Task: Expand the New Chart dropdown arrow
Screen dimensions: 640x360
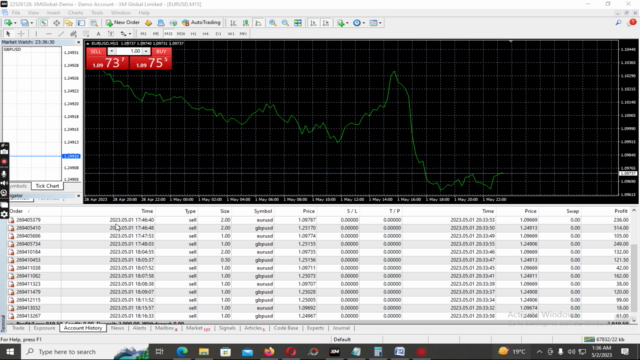Action: (15, 23)
